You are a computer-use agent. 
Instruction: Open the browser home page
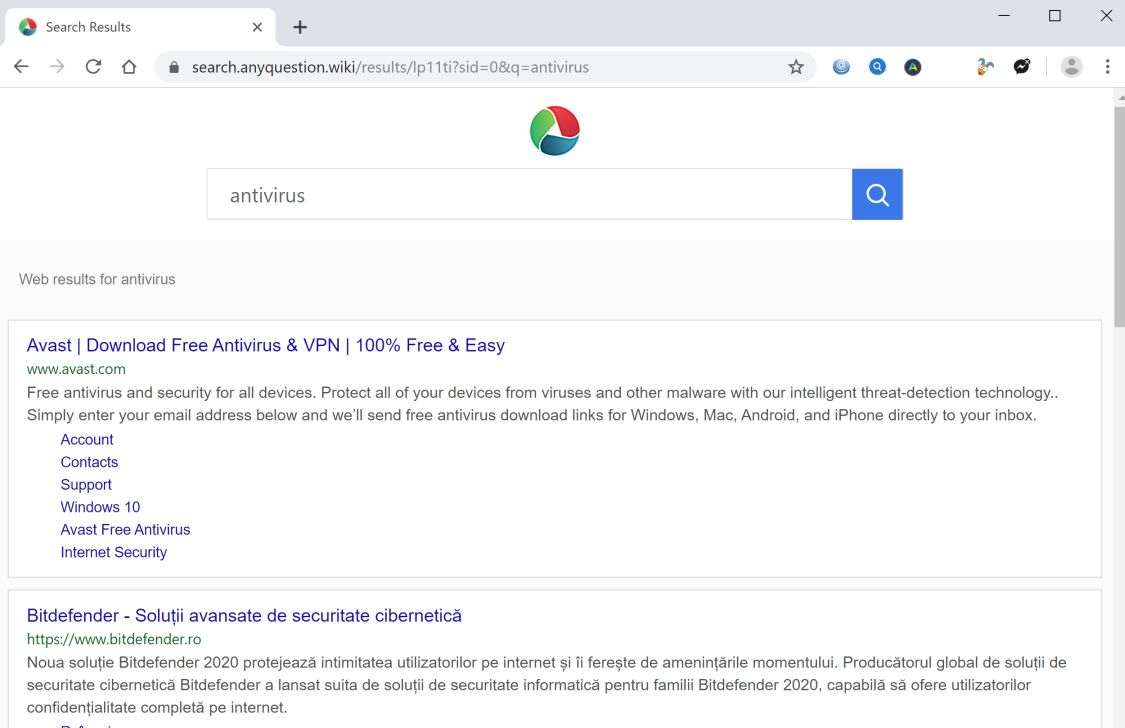[x=129, y=67]
